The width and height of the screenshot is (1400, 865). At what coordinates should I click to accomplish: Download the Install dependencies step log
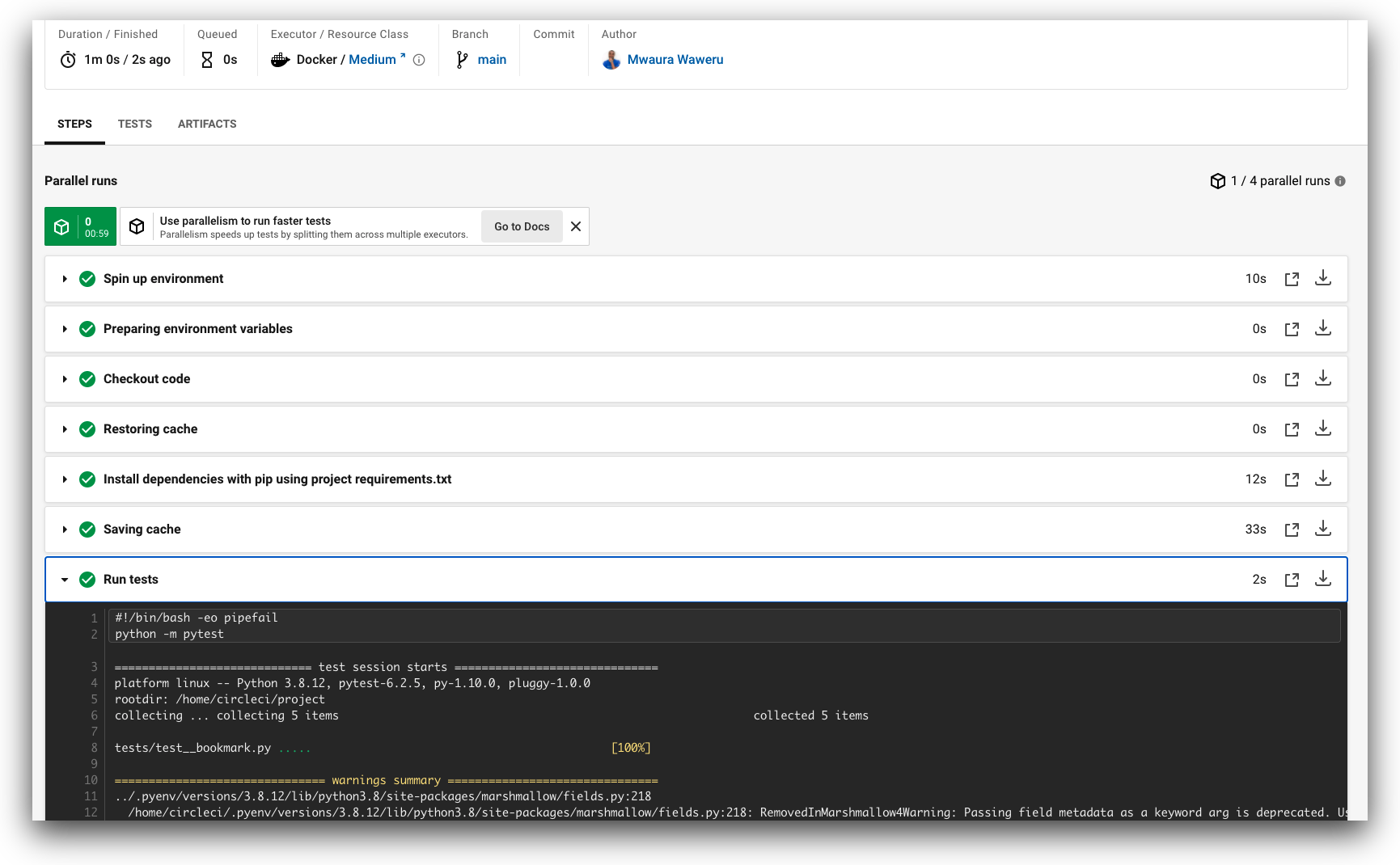pos(1323,479)
